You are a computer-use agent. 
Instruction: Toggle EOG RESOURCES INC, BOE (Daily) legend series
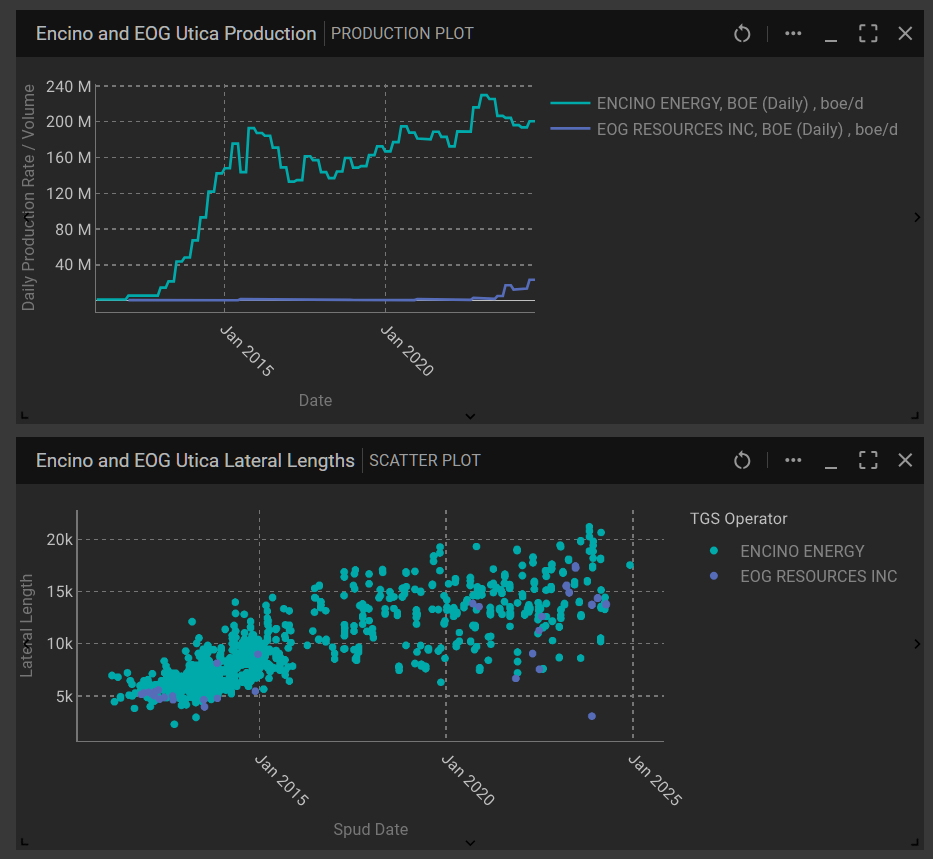pos(724,129)
